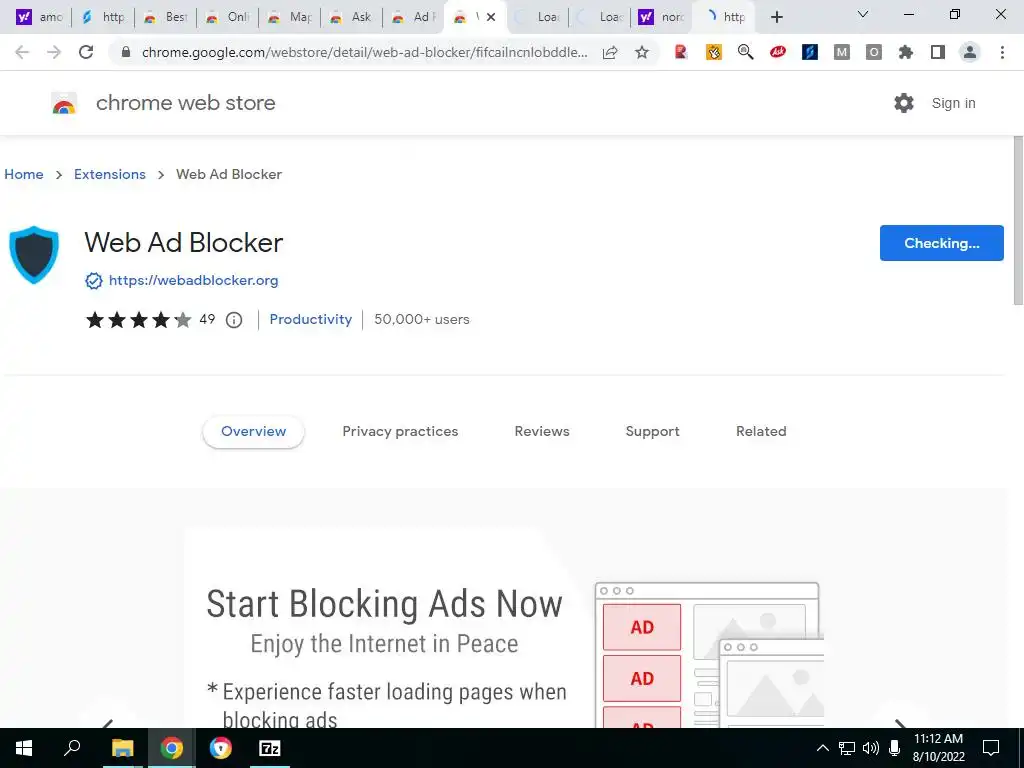The image size is (1024, 768).
Task: Reload the current page
Action: pyautogui.click(x=86, y=52)
